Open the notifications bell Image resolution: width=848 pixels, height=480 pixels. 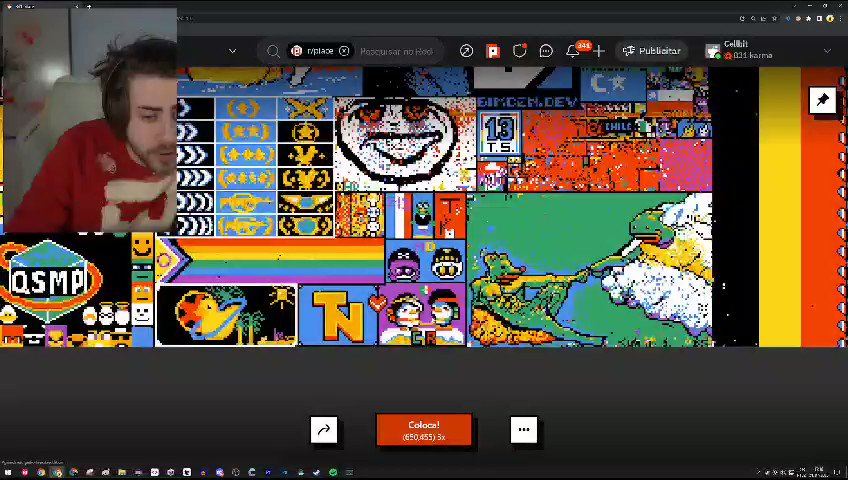573,51
